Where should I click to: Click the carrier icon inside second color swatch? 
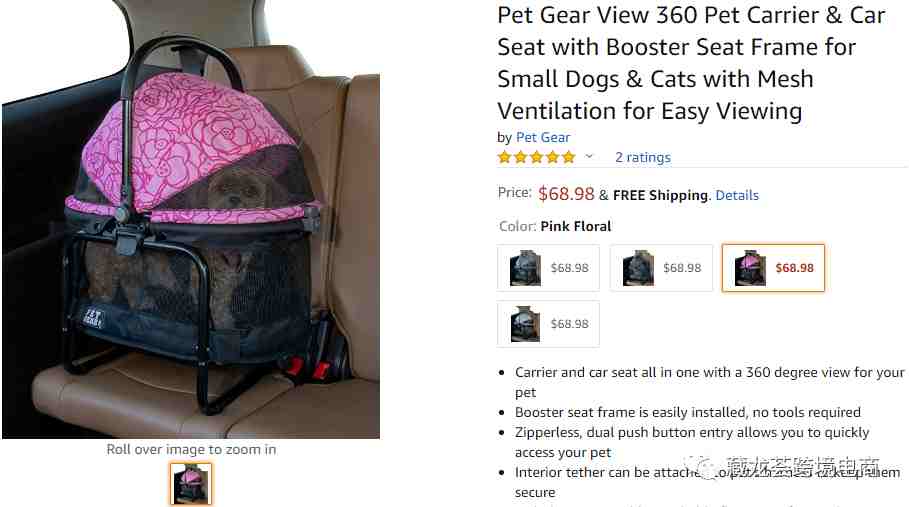(638, 268)
